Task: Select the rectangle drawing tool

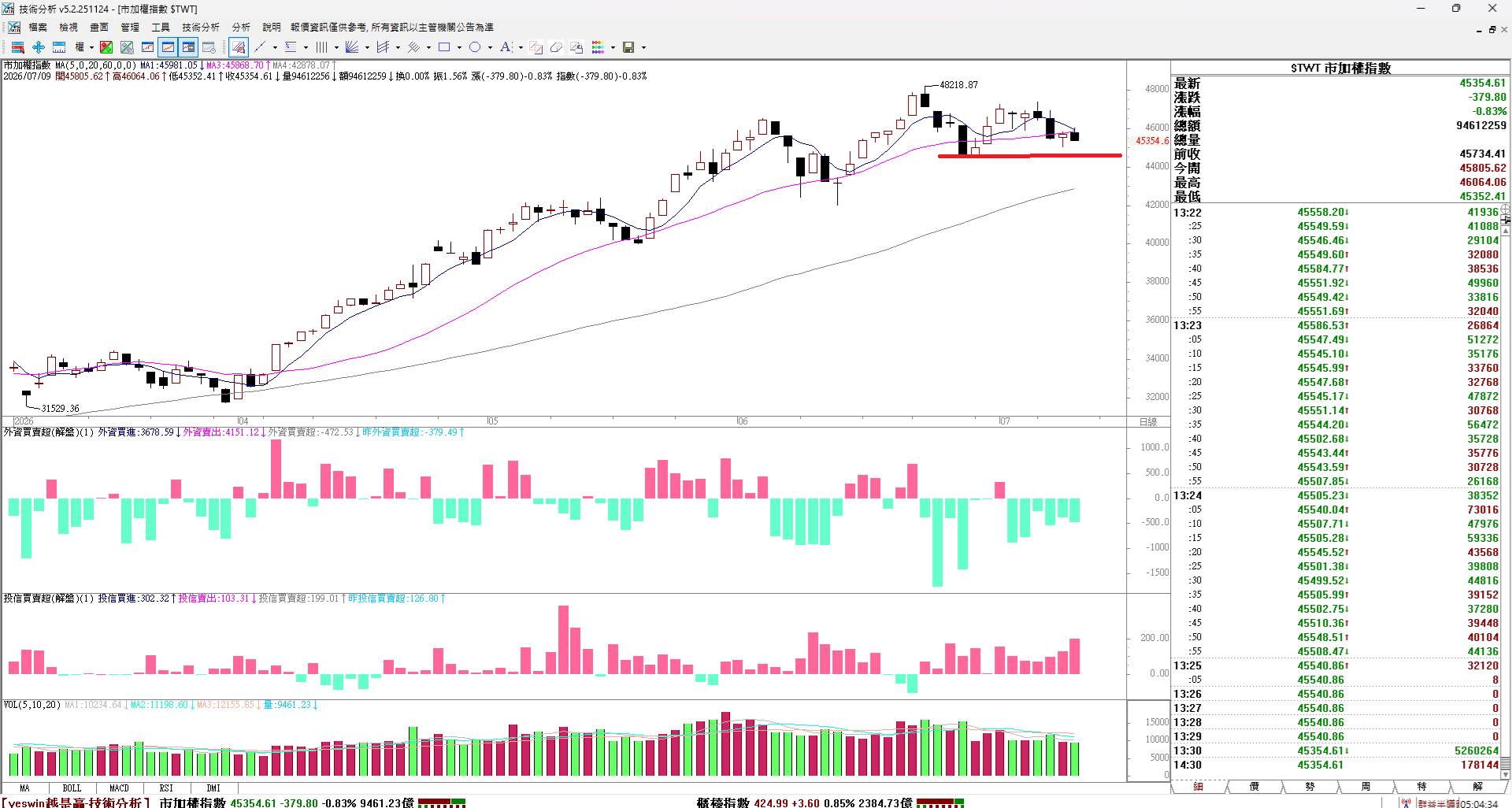Action: click(x=444, y=47)
